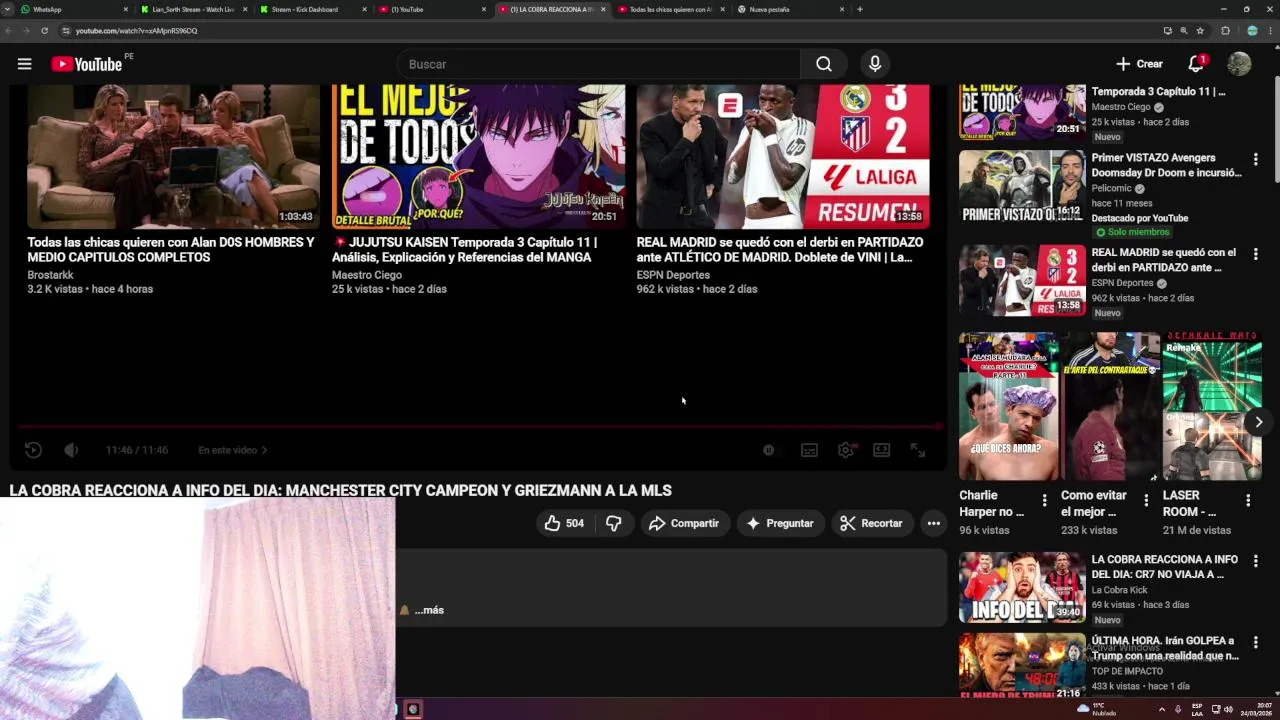Open browser extensions puzzle icon

[x=1226, y=31]
